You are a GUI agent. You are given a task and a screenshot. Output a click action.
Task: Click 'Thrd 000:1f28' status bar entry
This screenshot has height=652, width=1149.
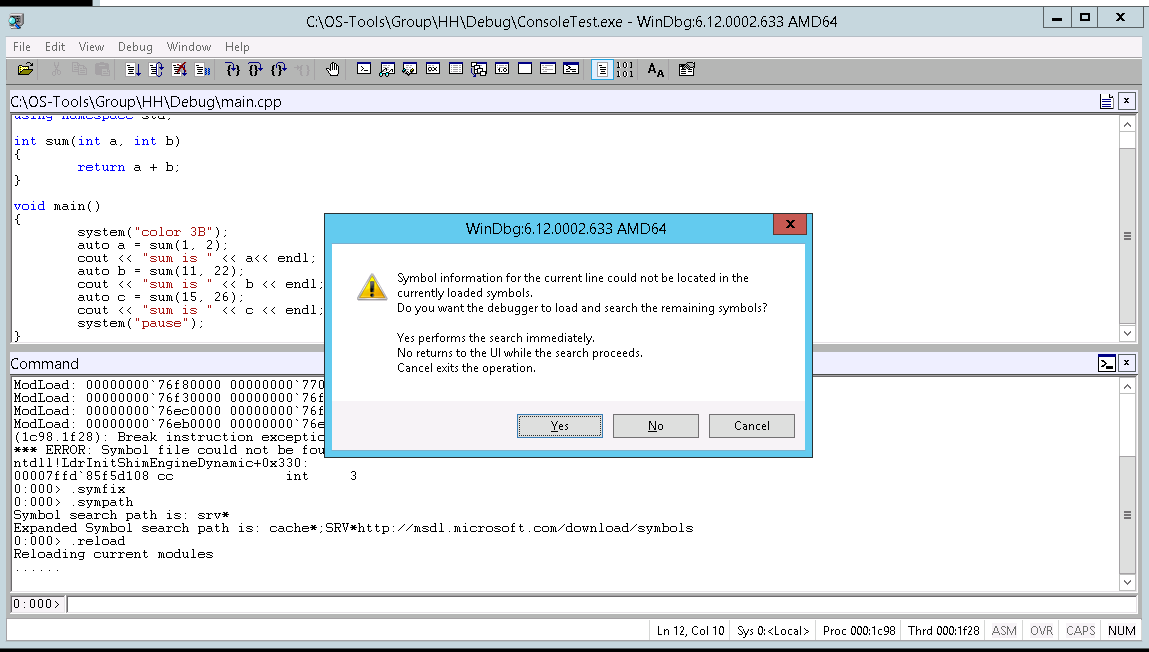point(944,630)
